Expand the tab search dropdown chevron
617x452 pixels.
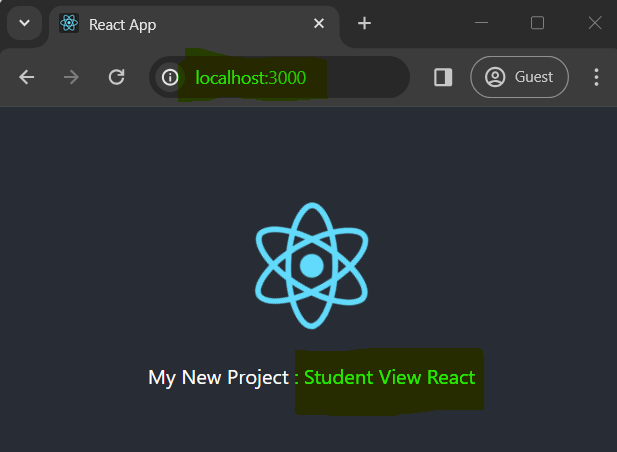[x=24, y=23]
